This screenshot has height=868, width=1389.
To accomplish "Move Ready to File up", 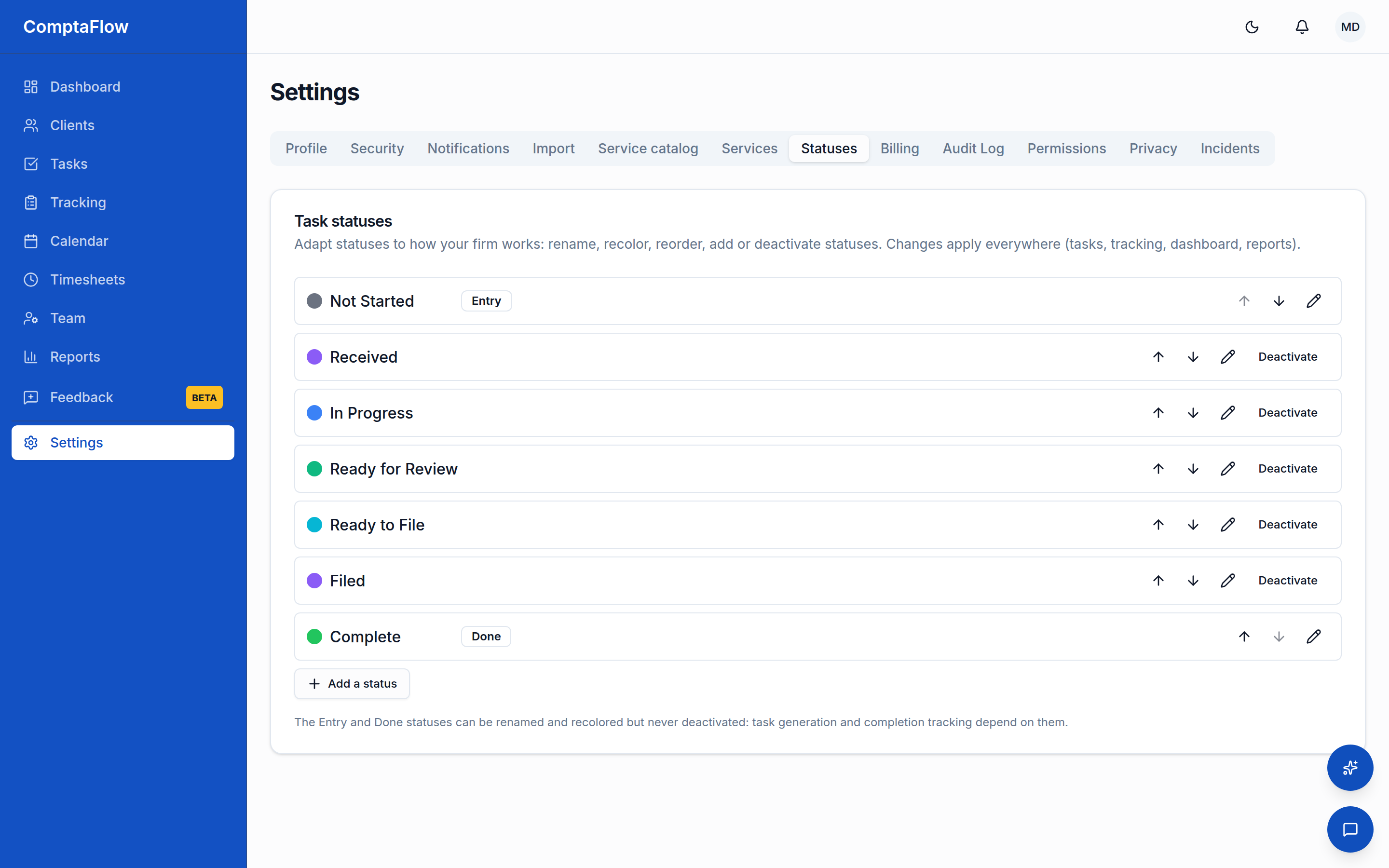I will click(x=1158, y=525).
